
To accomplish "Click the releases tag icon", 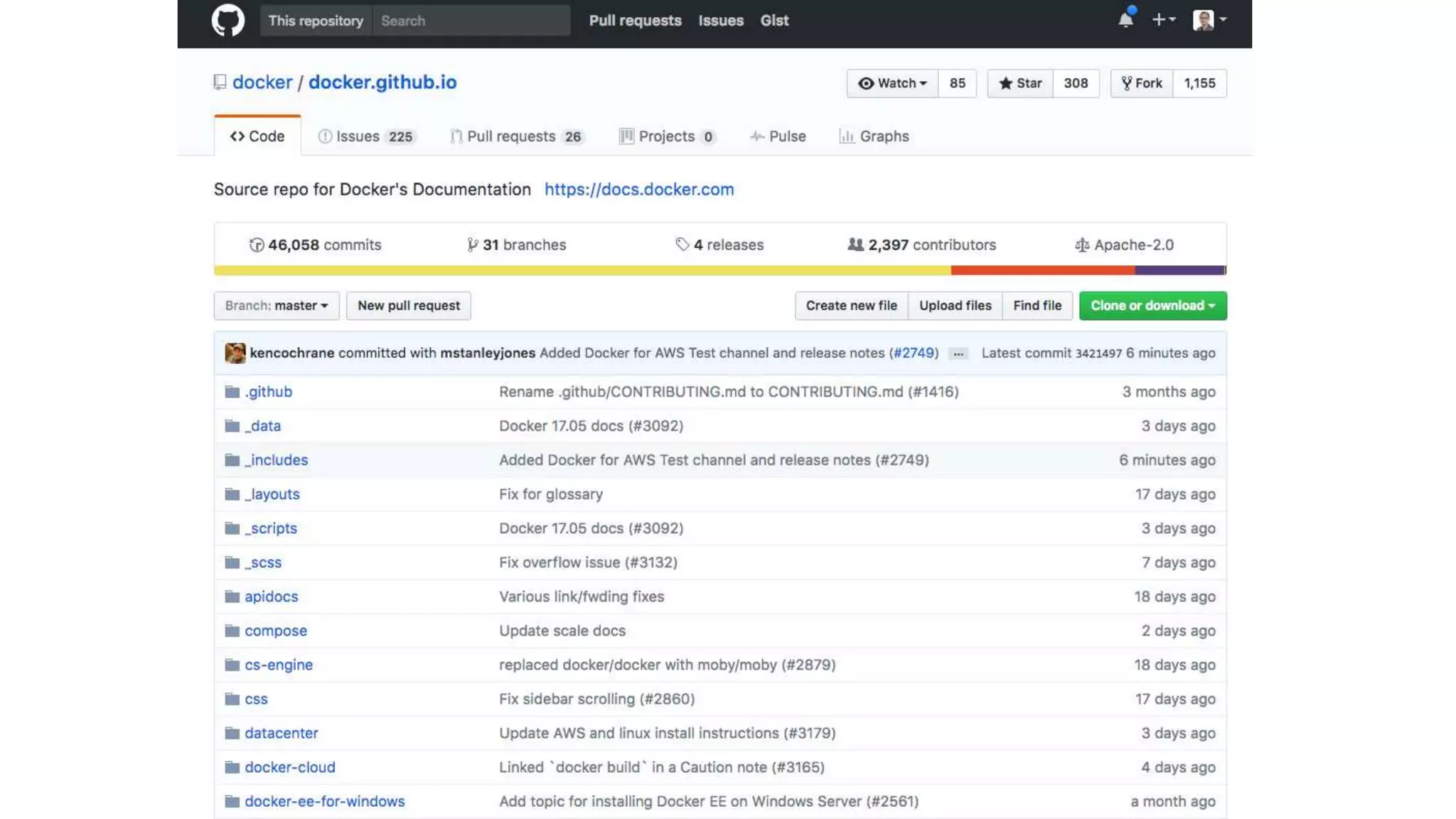I will pyautogui.click(x=682, y=245).
